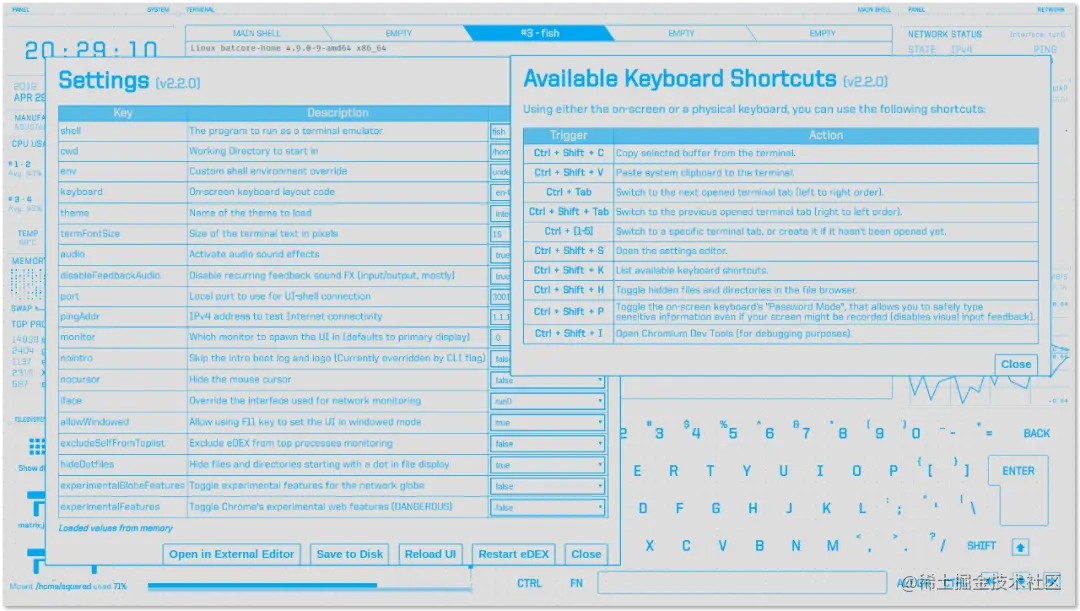
Task: Click the up-arrow key icon beside SHIFT
Action: [x=1020, y=547]
